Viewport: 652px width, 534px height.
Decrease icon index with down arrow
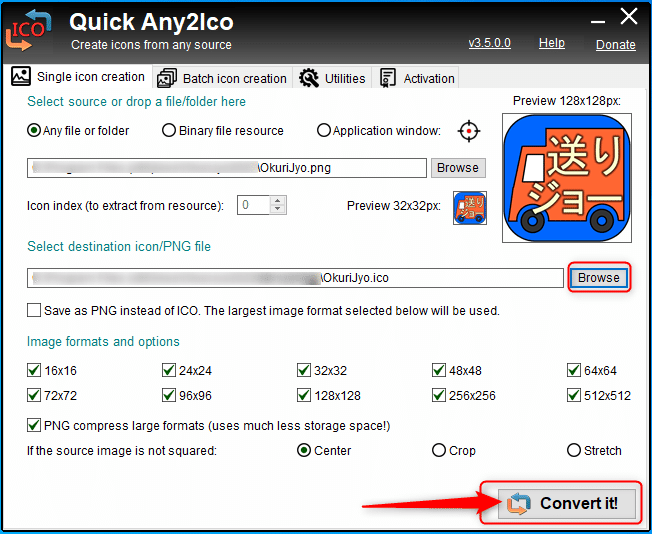tap(278, 210)
